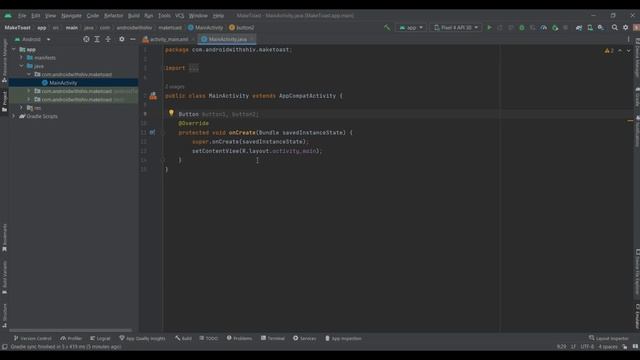Toggle the Resource Manager sidebar tab

click(4, 61)
